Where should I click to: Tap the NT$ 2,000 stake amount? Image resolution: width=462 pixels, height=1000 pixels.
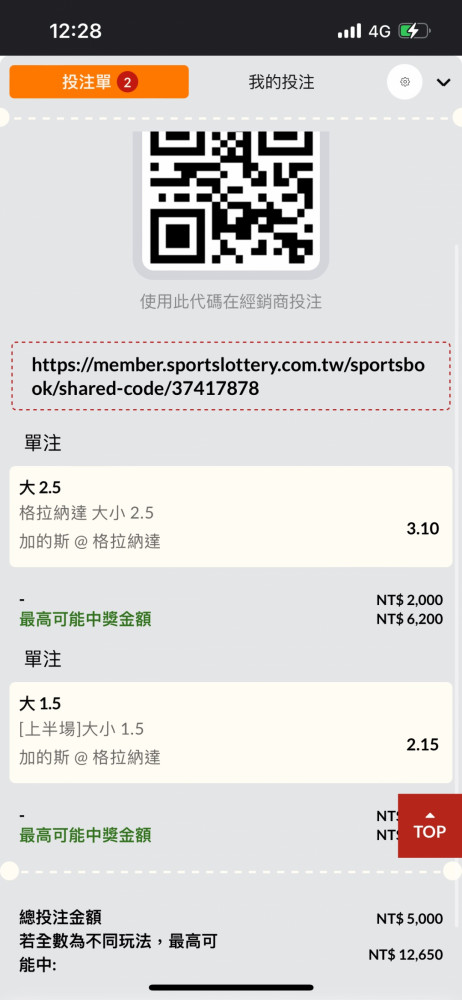(x=409, y=600)
